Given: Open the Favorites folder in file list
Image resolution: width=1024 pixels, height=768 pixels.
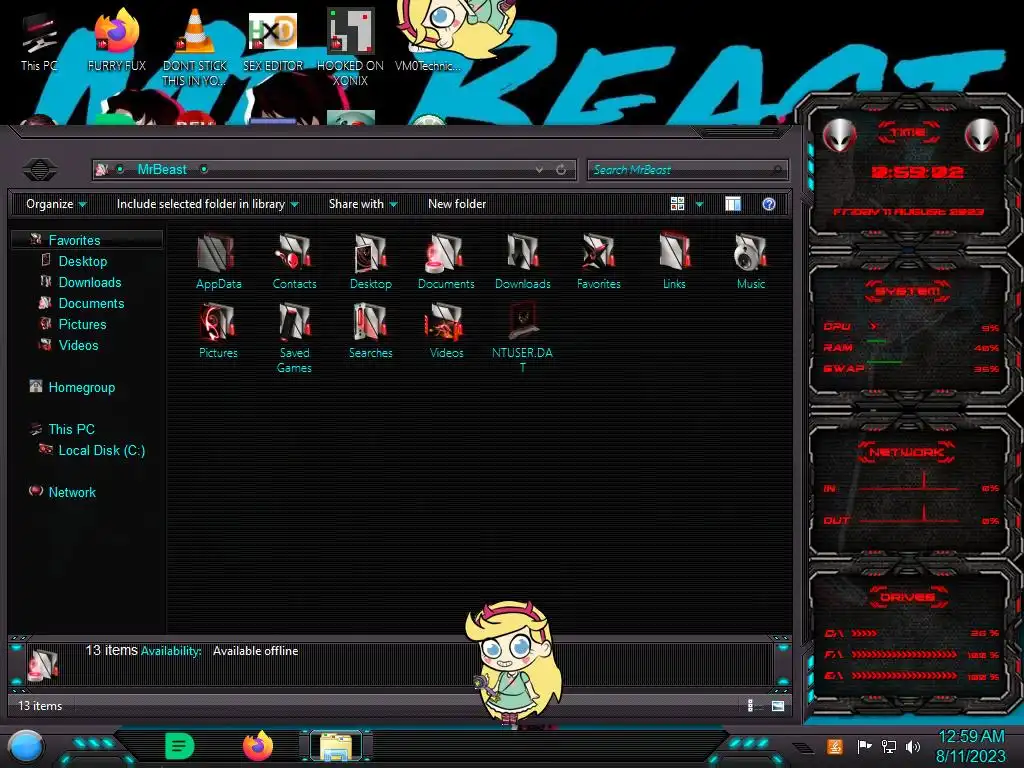Looking at the screenshot, I should pyautogui.click(x=598, y=262).
